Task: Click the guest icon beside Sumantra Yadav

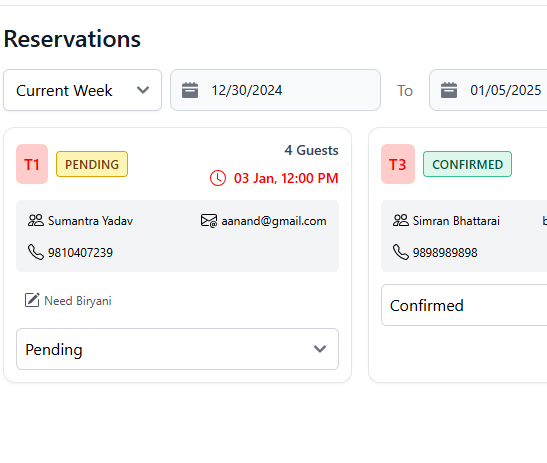Action: [36, 221]
